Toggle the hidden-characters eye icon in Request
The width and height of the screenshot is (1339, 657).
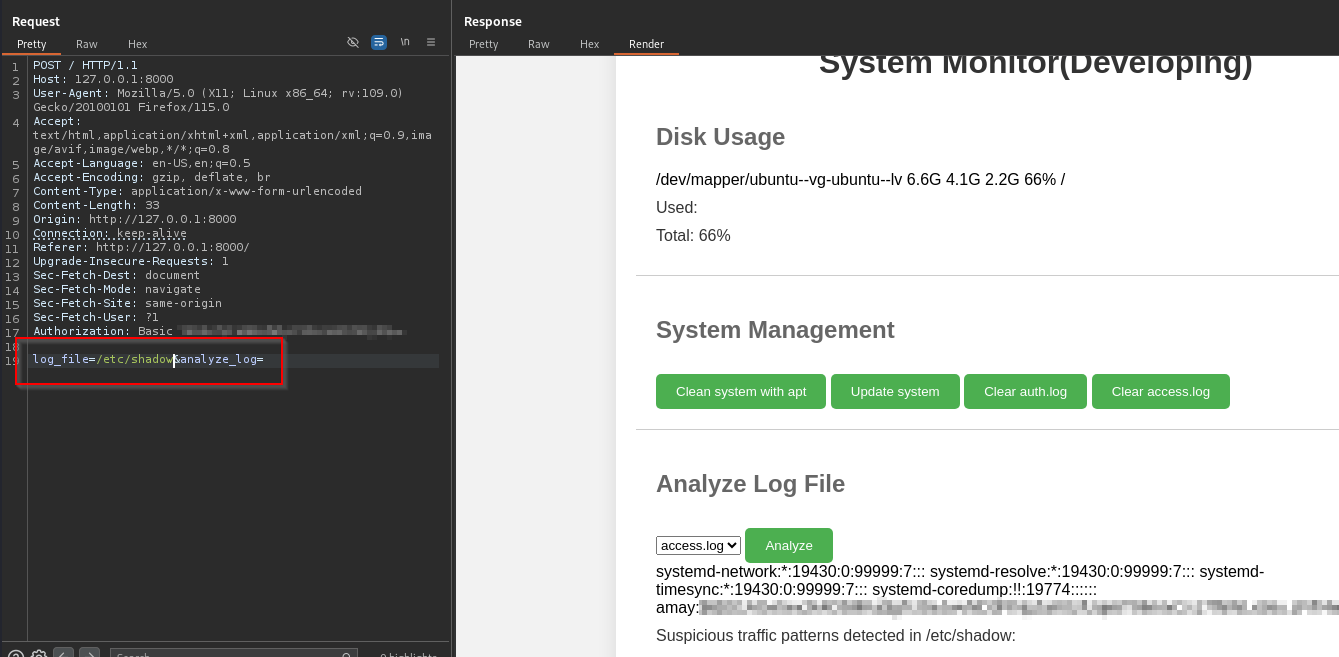point(353,42)
